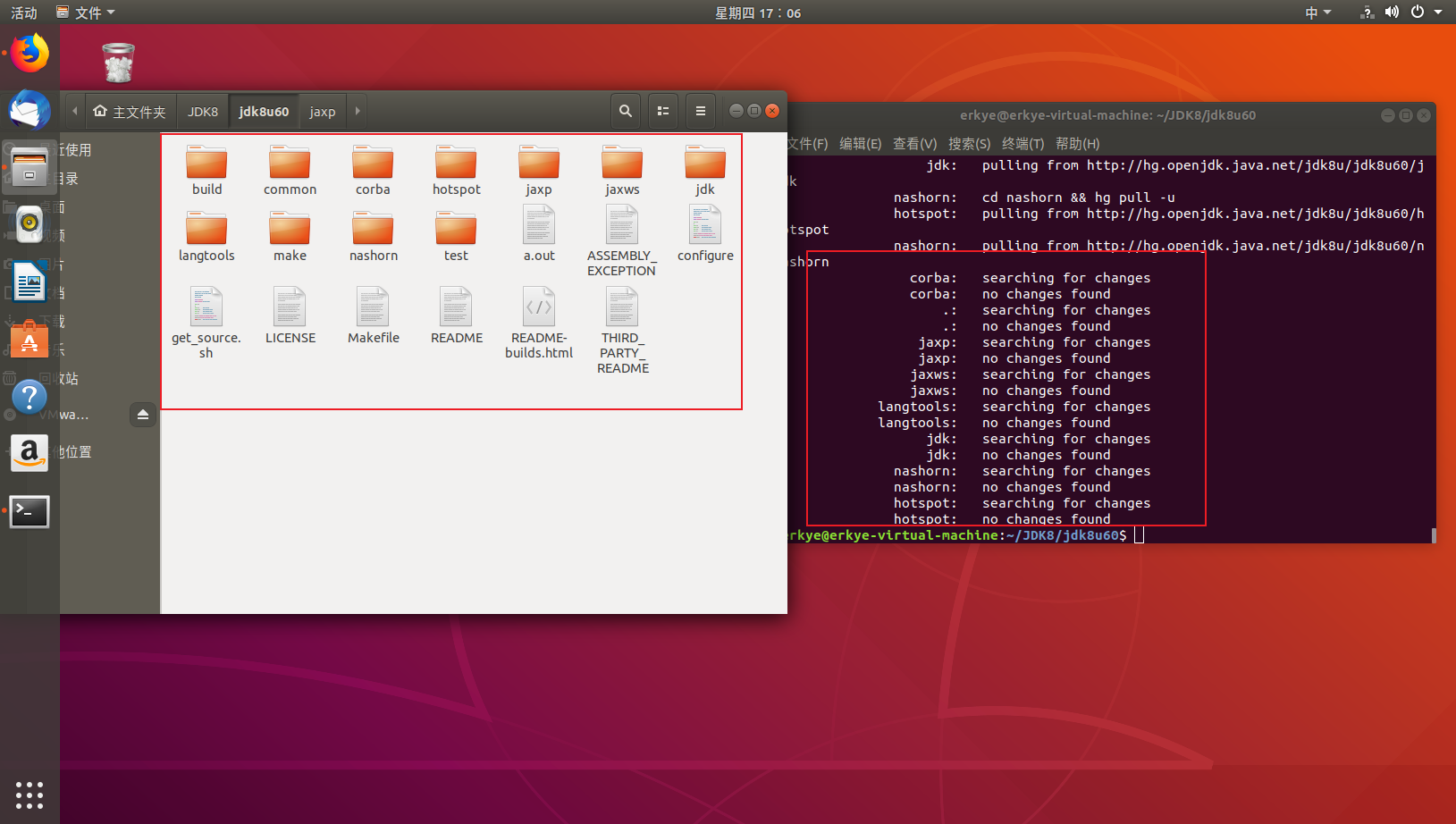Open Amazon from the dock
The width and height of the screenshot is (1456, 824).
[29, 453]
